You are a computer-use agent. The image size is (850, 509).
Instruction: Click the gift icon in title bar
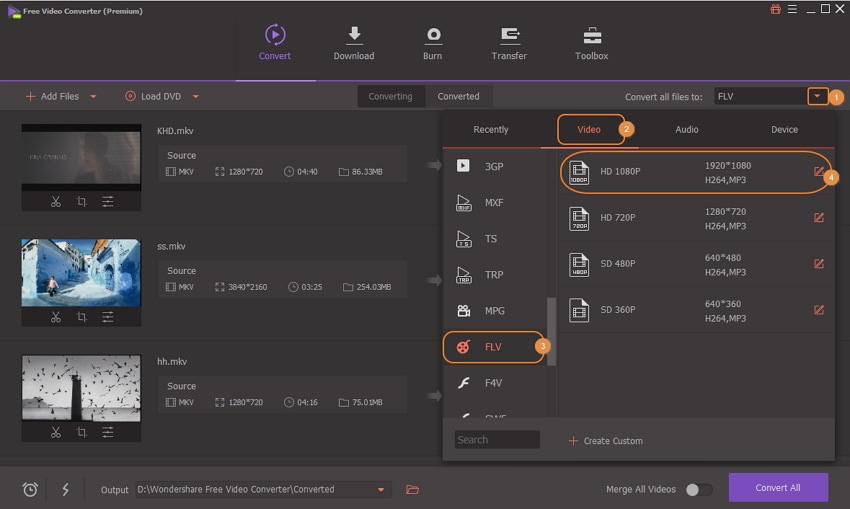point(776,9)
